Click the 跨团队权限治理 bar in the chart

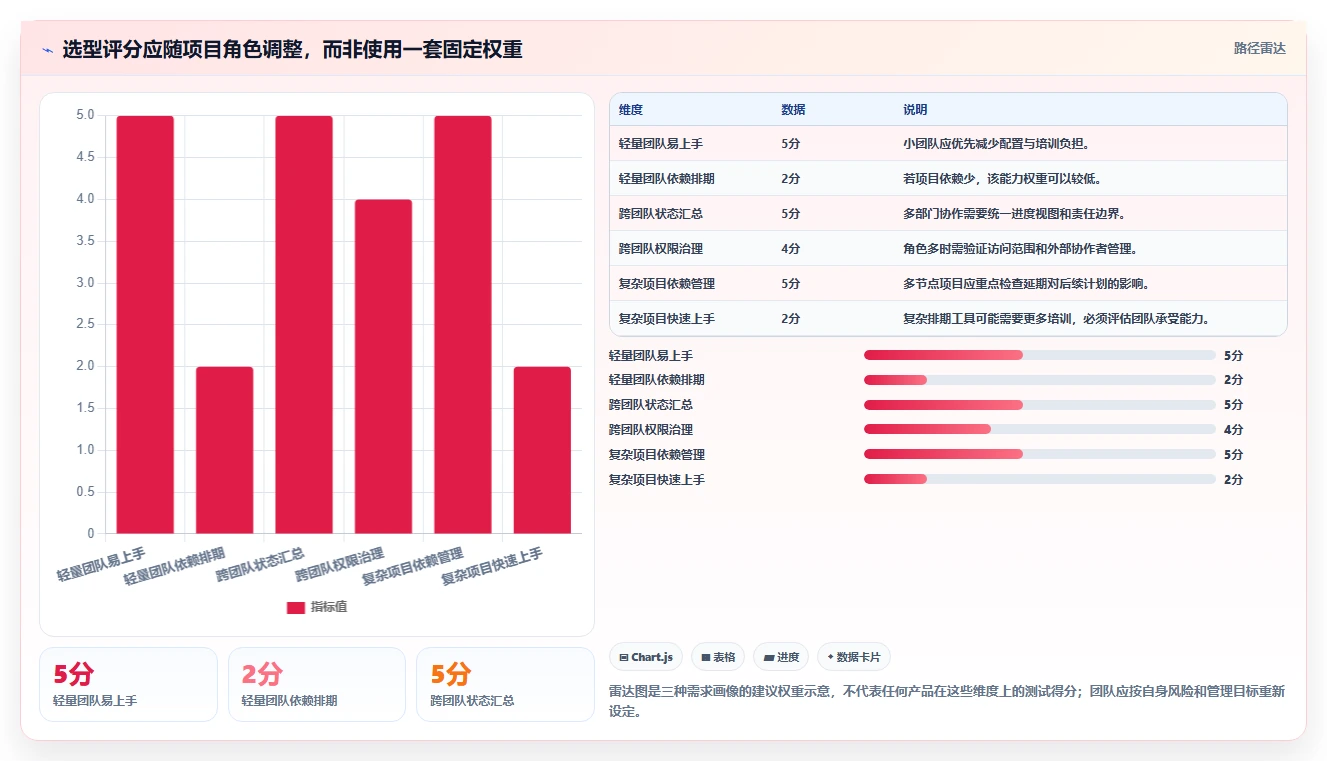(383, 366)
